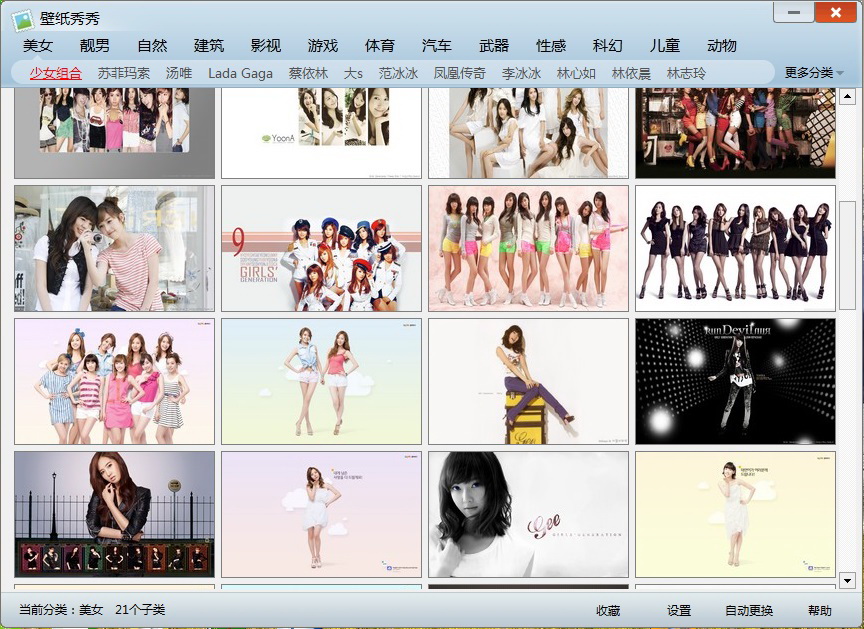The image size is (864, 629).
Task: Click the vertical scrollbar thumb
Action: click(x=847, y=256)
